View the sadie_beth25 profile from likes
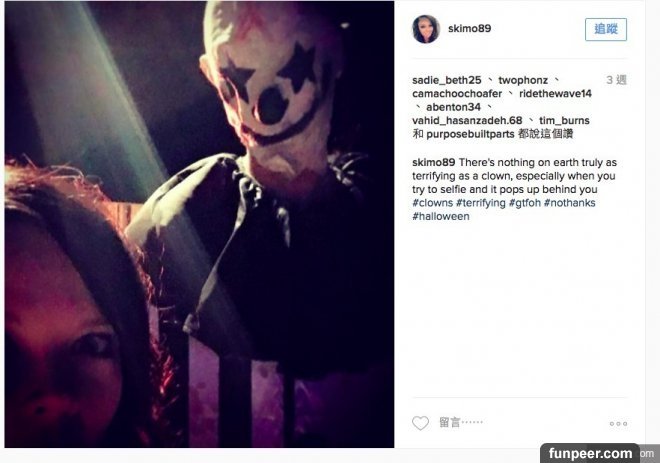Viewport: 660px width, 463px height. (447, 80)
